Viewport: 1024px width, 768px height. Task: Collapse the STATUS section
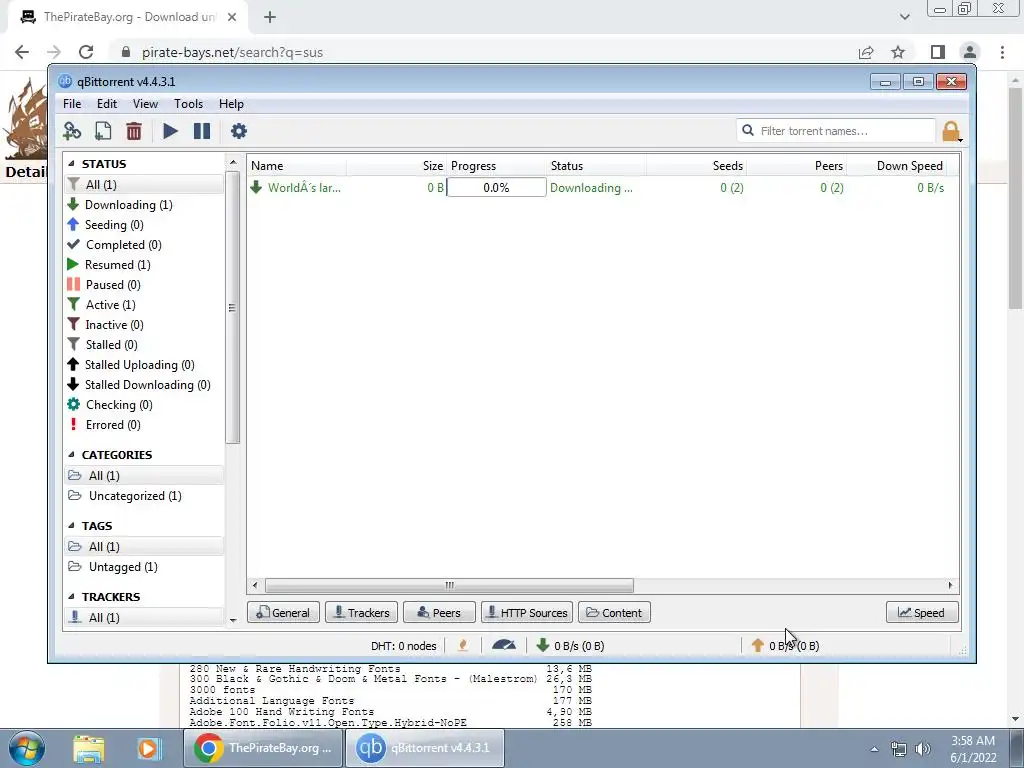[72, 164]
